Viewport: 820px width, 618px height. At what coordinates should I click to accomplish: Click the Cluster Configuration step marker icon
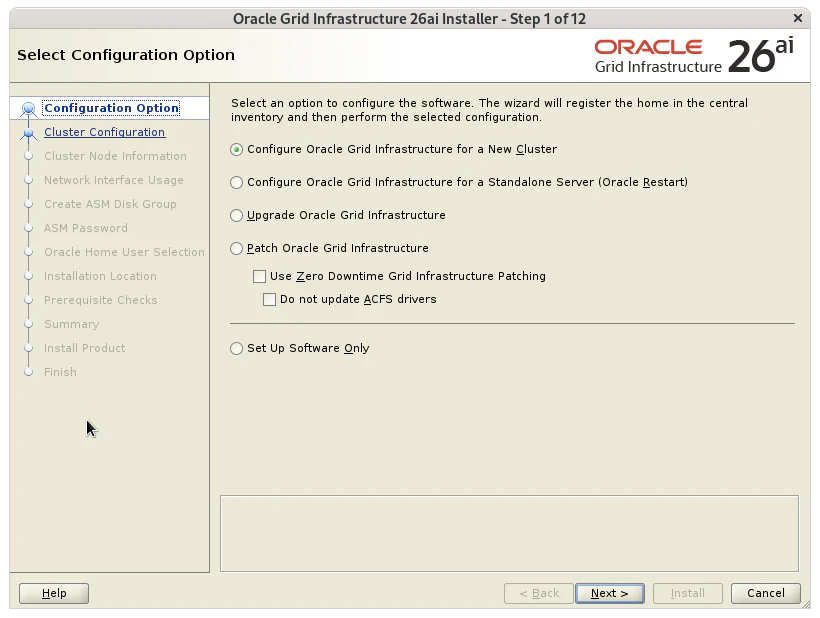pyautogui.click(x=29, y=133)
